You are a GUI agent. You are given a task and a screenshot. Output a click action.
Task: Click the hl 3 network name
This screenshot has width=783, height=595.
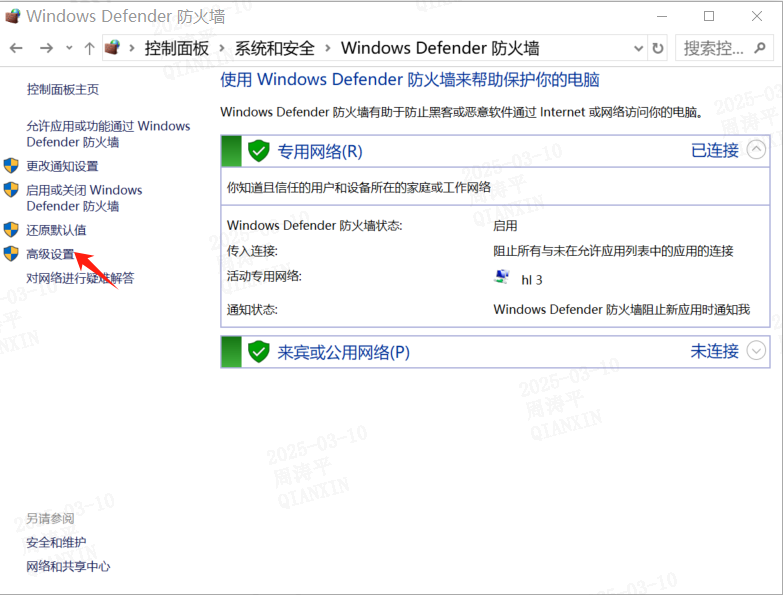[532, 280]
